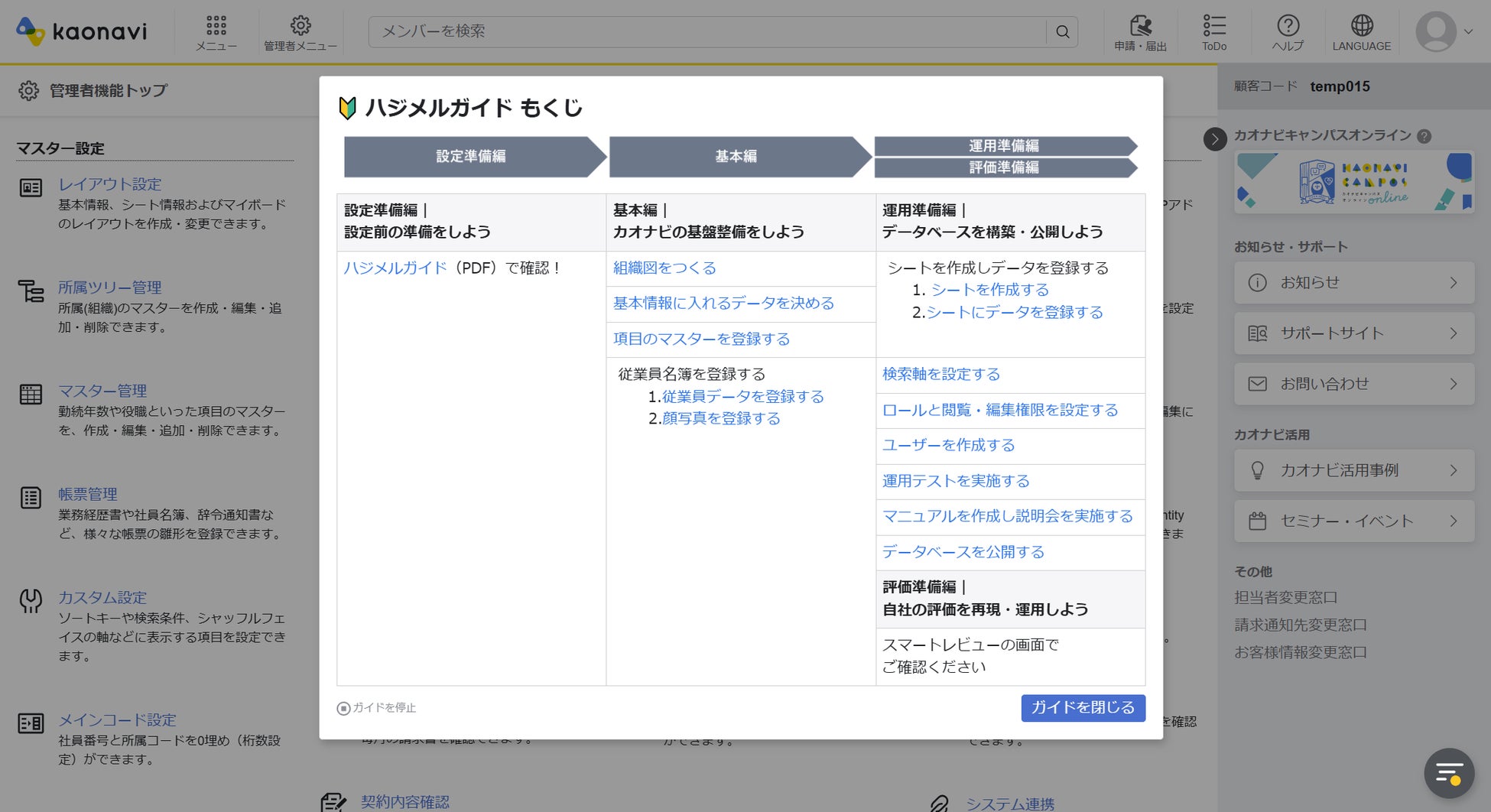Screen dimensions: 1491x812
Task: Open the LANGUAGE globe icon
Action: pos(1362,25)
